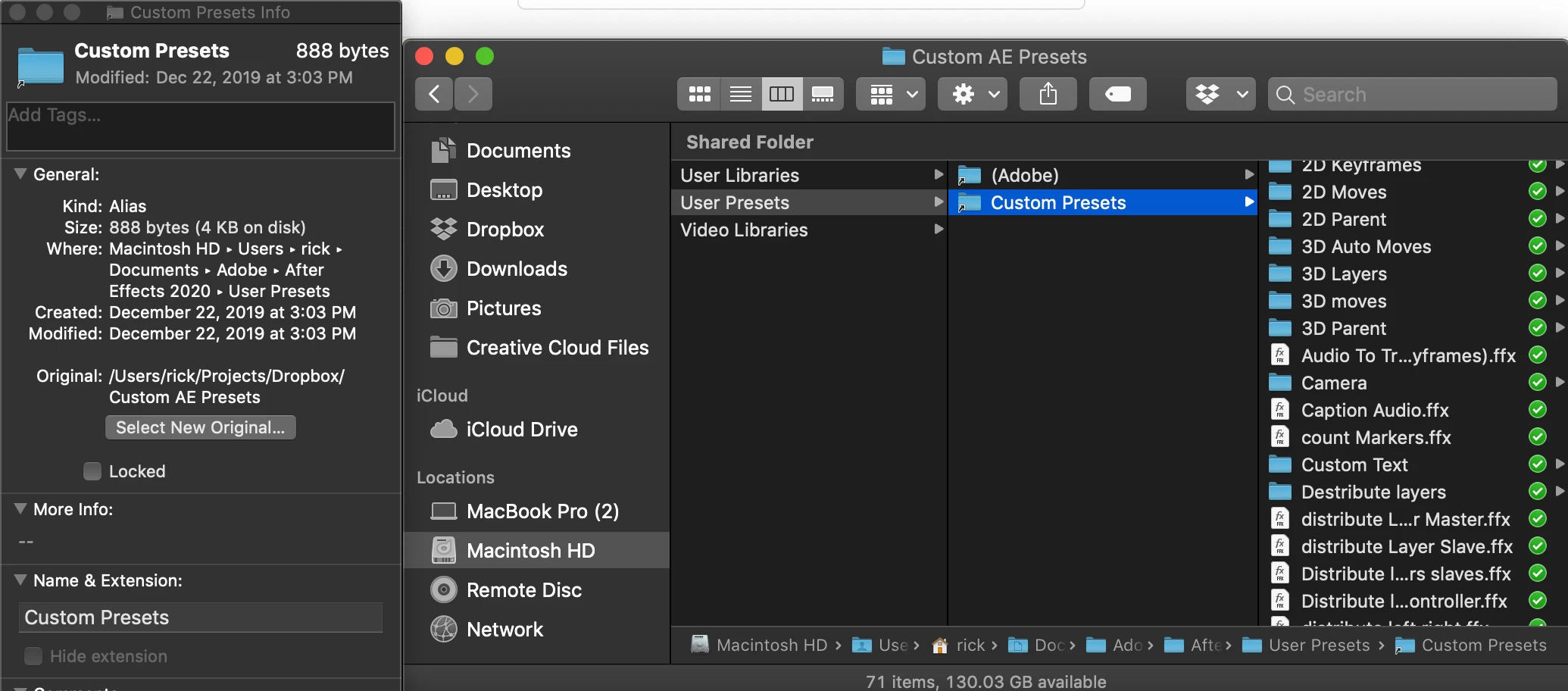1568x691 pixels.
Task: Collapse the Name & Extension section
Action: point(20,580)
